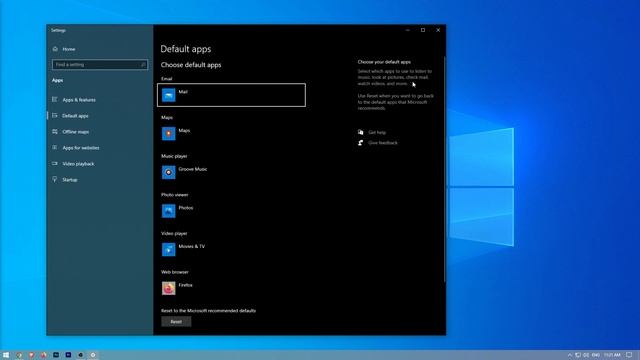
Task: Click the Find a setting search box
Action: pos(100,64)
